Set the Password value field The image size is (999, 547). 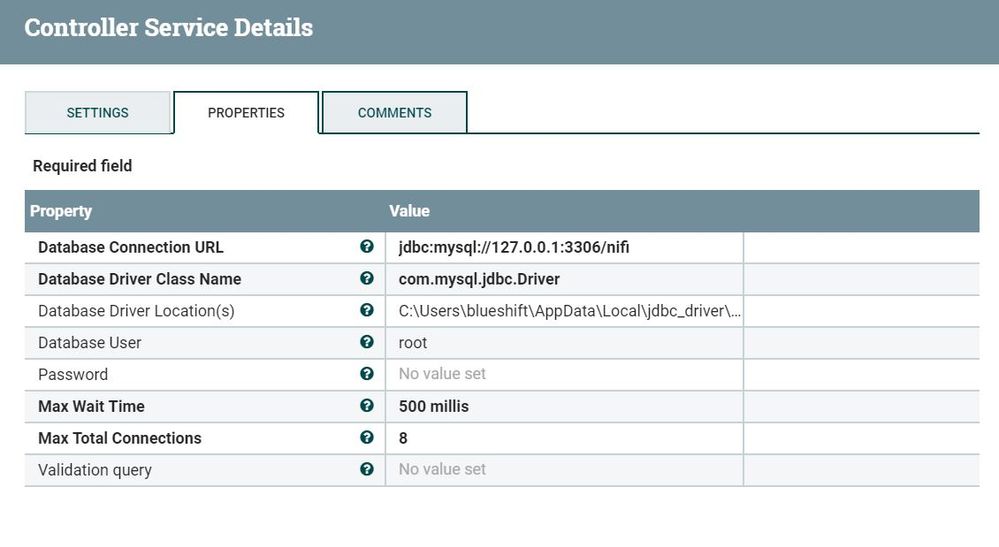click(x=564, y=374)
